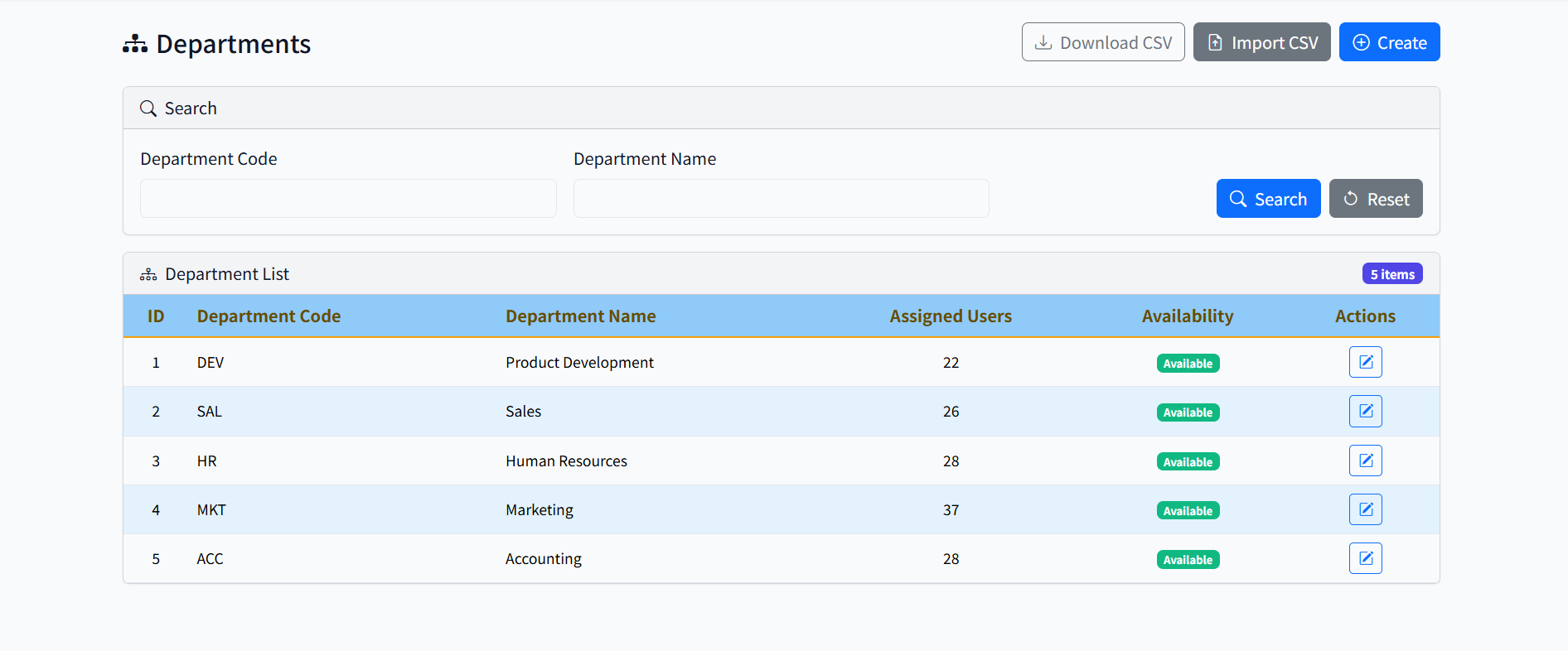The width and height of the screenshot is (1568, 651).
Task: Click the ID column header
Action: coord(156,316)
